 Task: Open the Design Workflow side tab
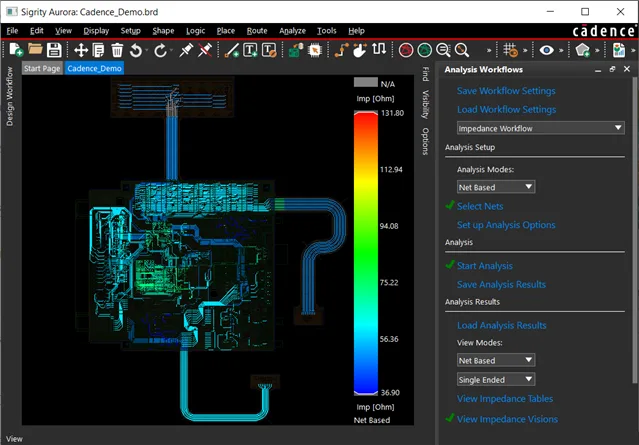point(10,97)
